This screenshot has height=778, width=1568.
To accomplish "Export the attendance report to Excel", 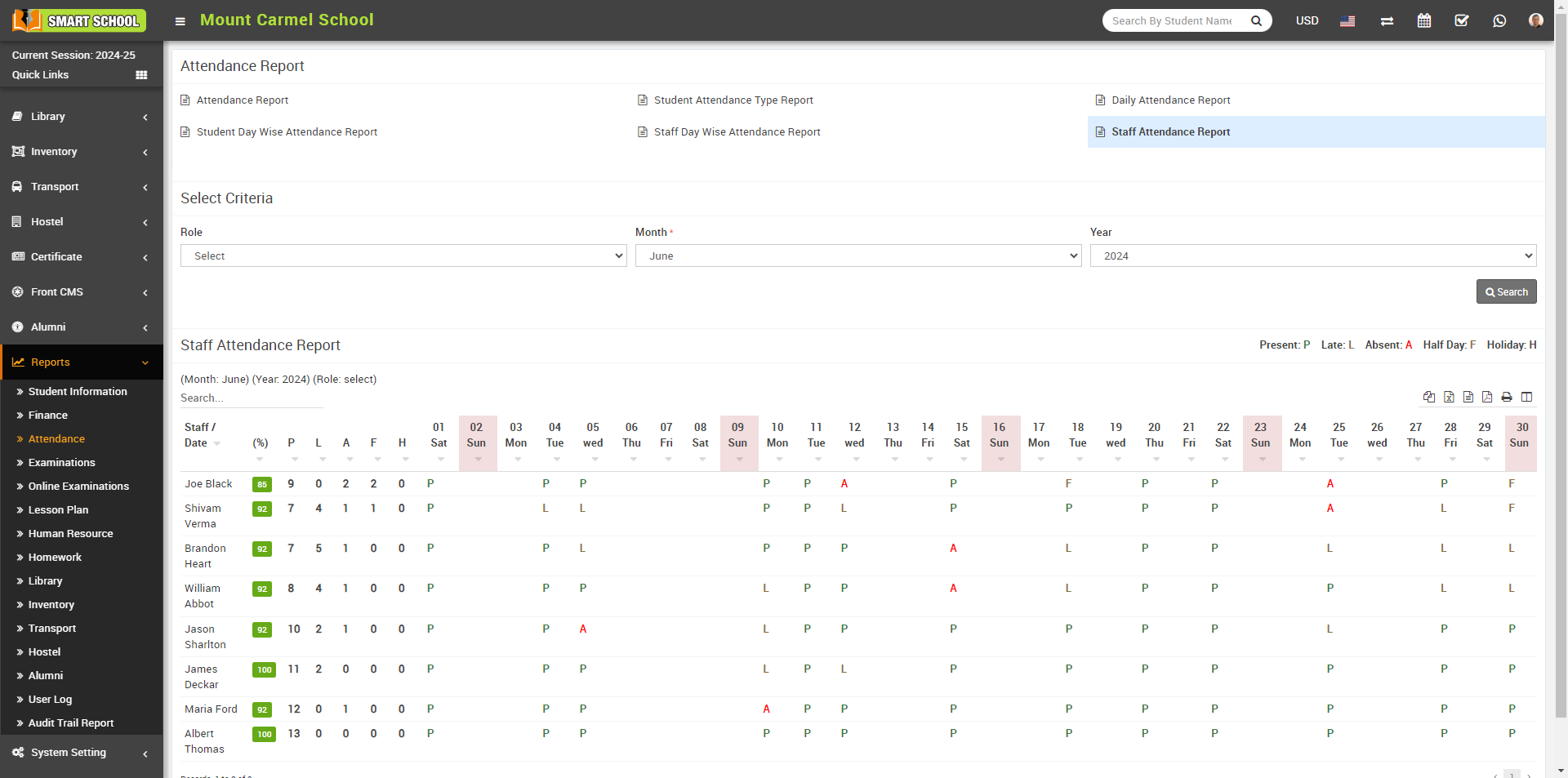I will click(x=1450, y=397).
